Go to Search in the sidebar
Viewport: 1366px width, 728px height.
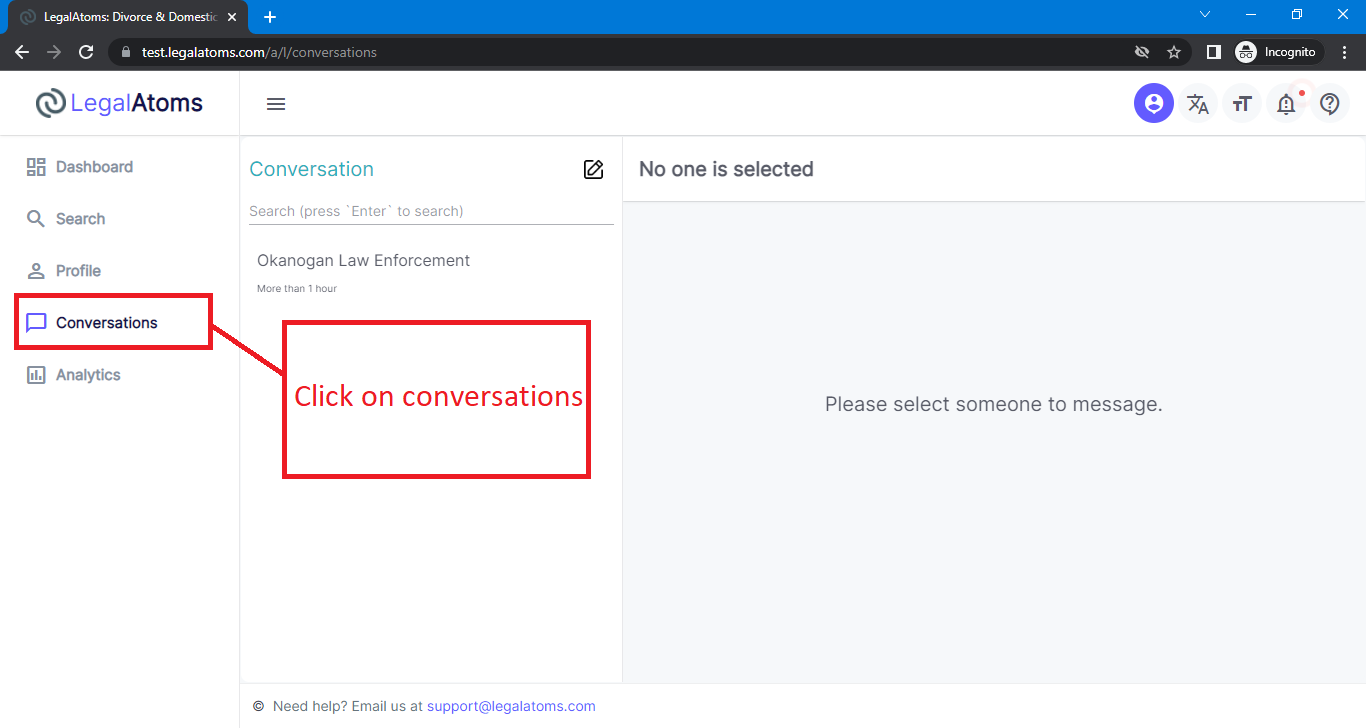point(66,219)
